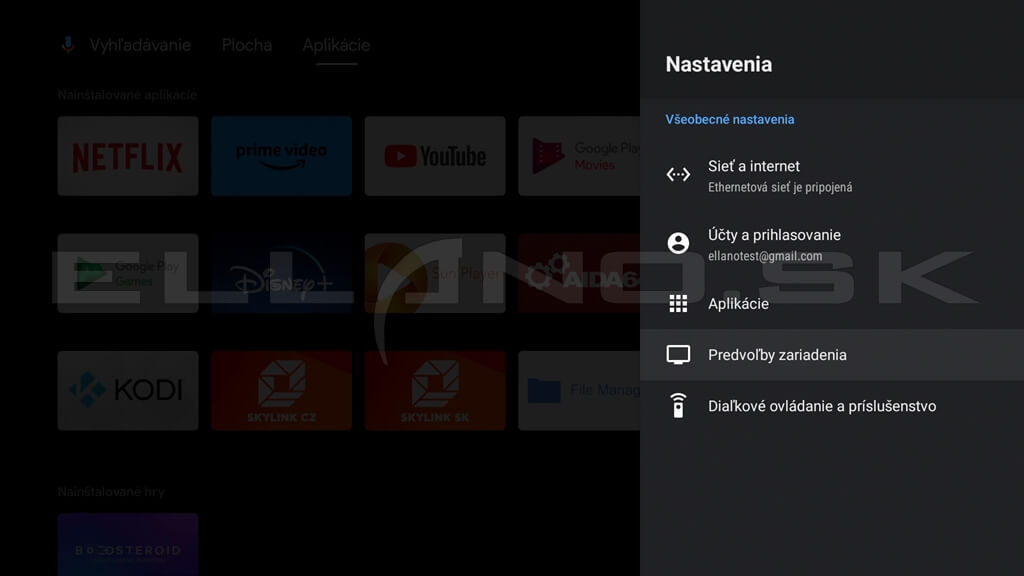Open Účty a prihlasovanie settings
The image size is (1024, 576).
point(832,245)
